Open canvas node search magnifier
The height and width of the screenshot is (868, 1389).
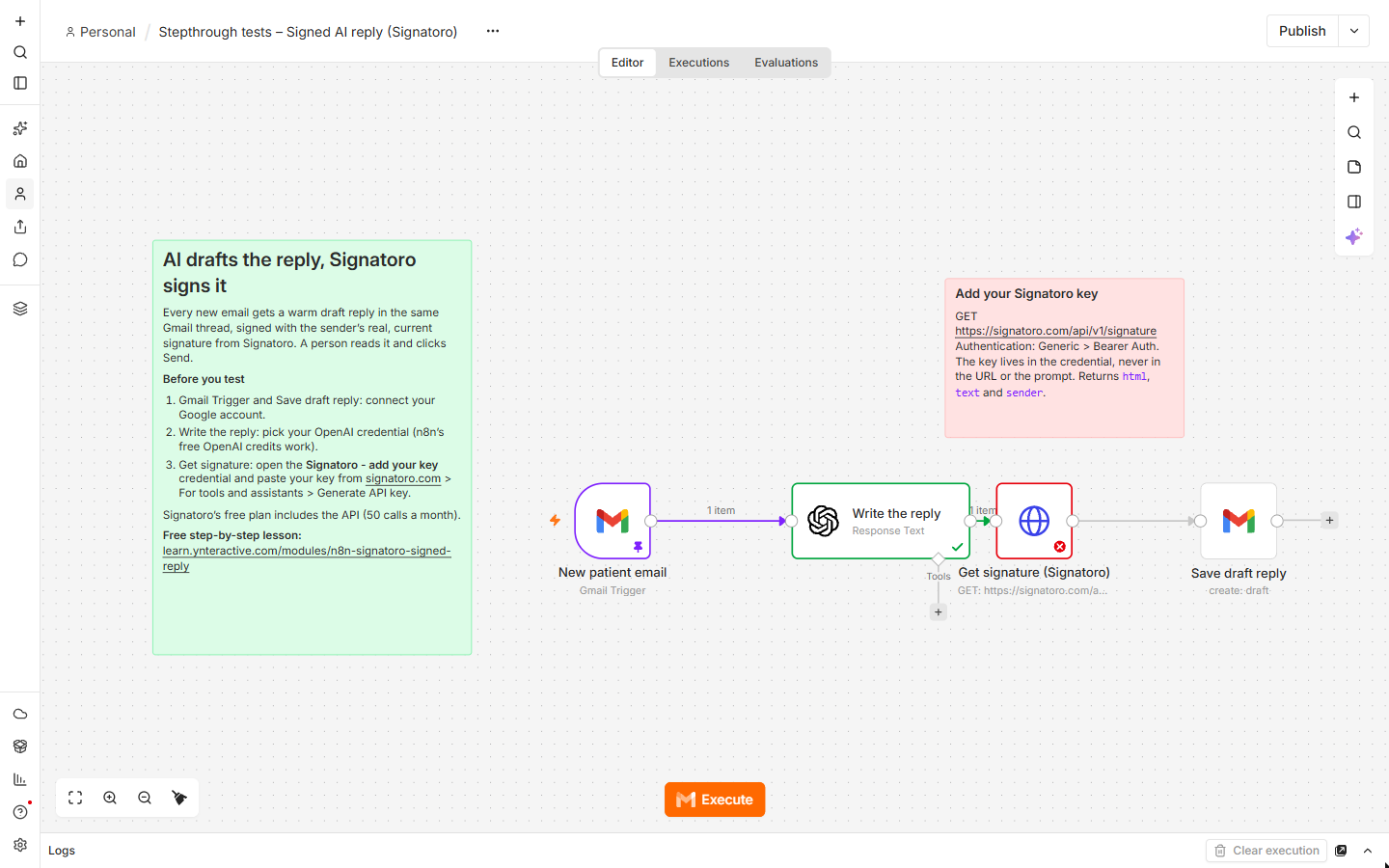1354,132
